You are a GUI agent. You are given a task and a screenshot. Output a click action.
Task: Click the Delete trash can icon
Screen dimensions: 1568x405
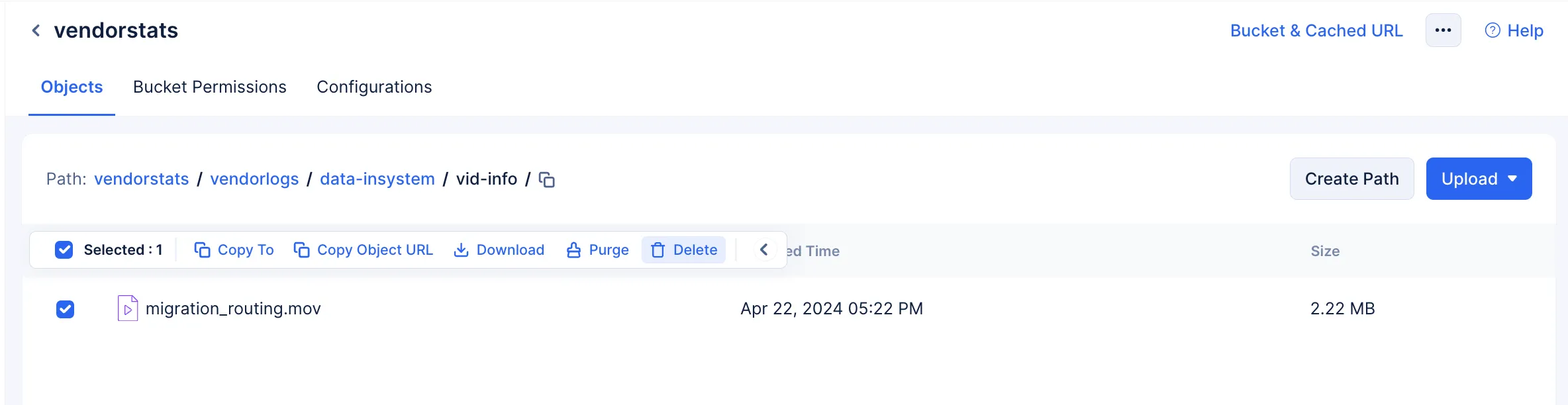click(x=658, y=249)
